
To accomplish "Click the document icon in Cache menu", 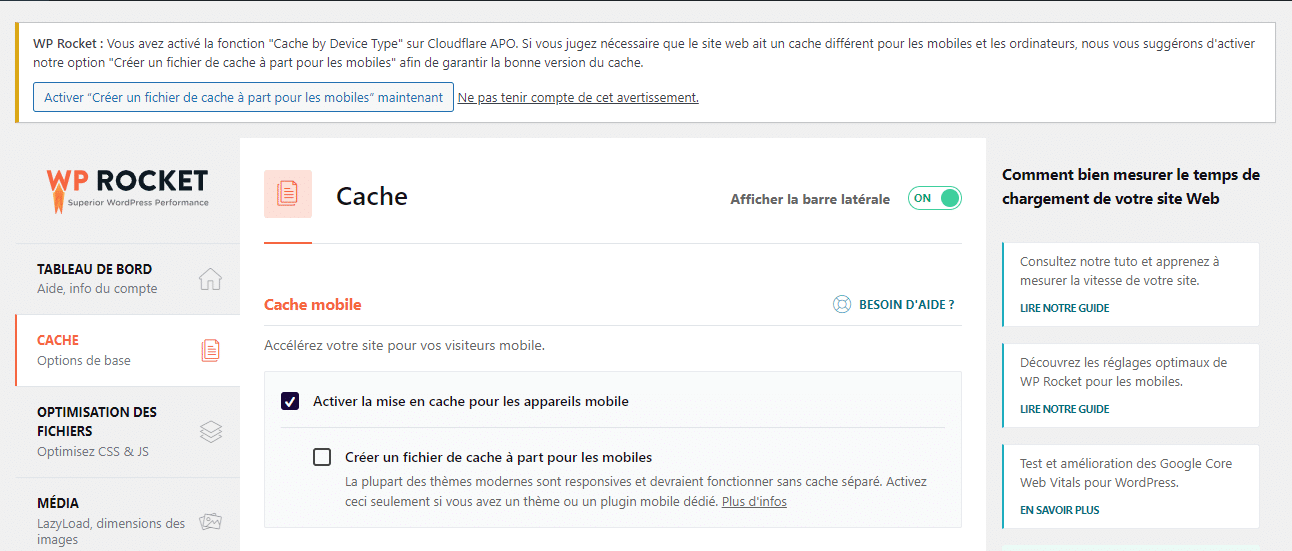I will point(210,350).
